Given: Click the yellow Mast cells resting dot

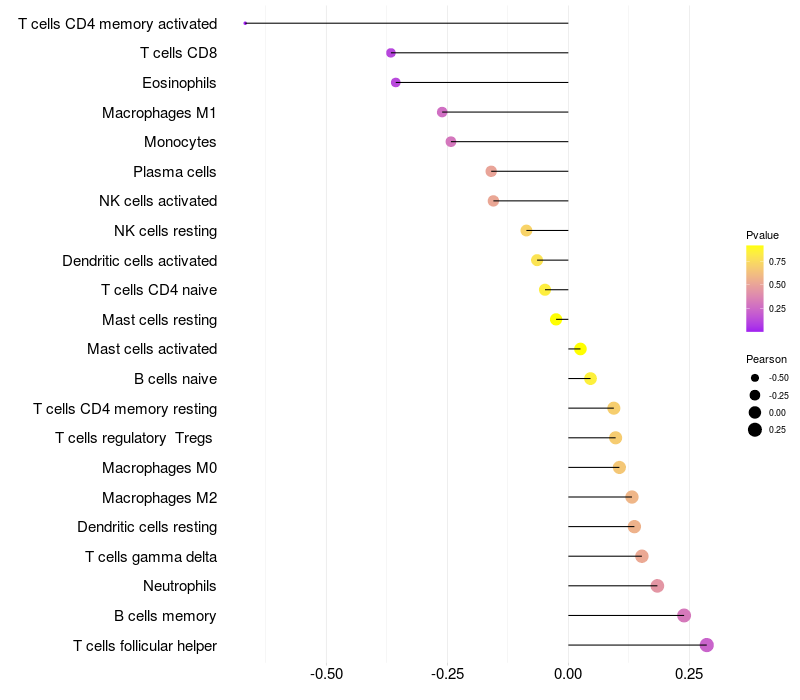Looking at the screenshot, I should click(556, 319).
